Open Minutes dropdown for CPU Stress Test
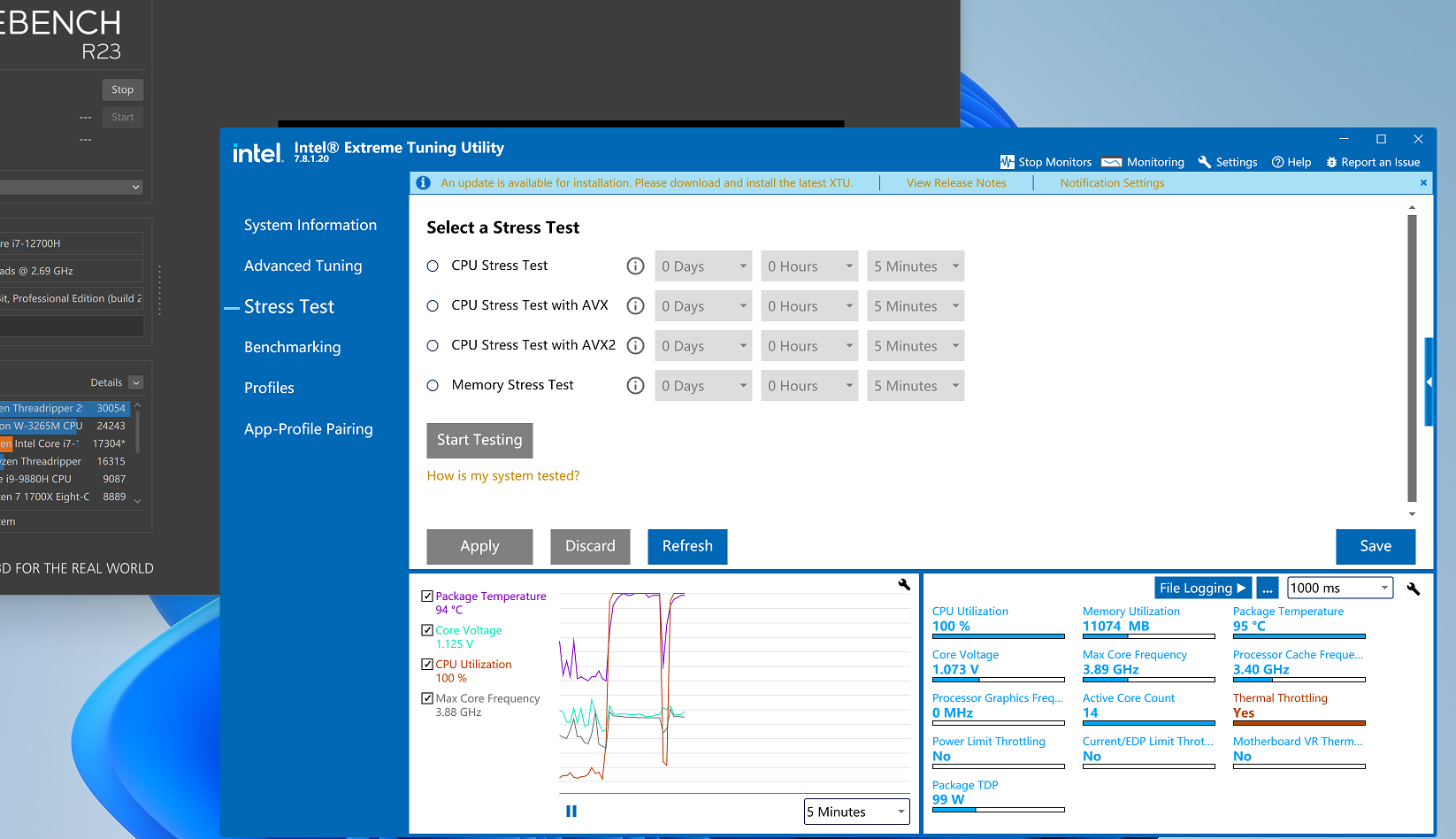1456x839 pixels. (916, 266)
